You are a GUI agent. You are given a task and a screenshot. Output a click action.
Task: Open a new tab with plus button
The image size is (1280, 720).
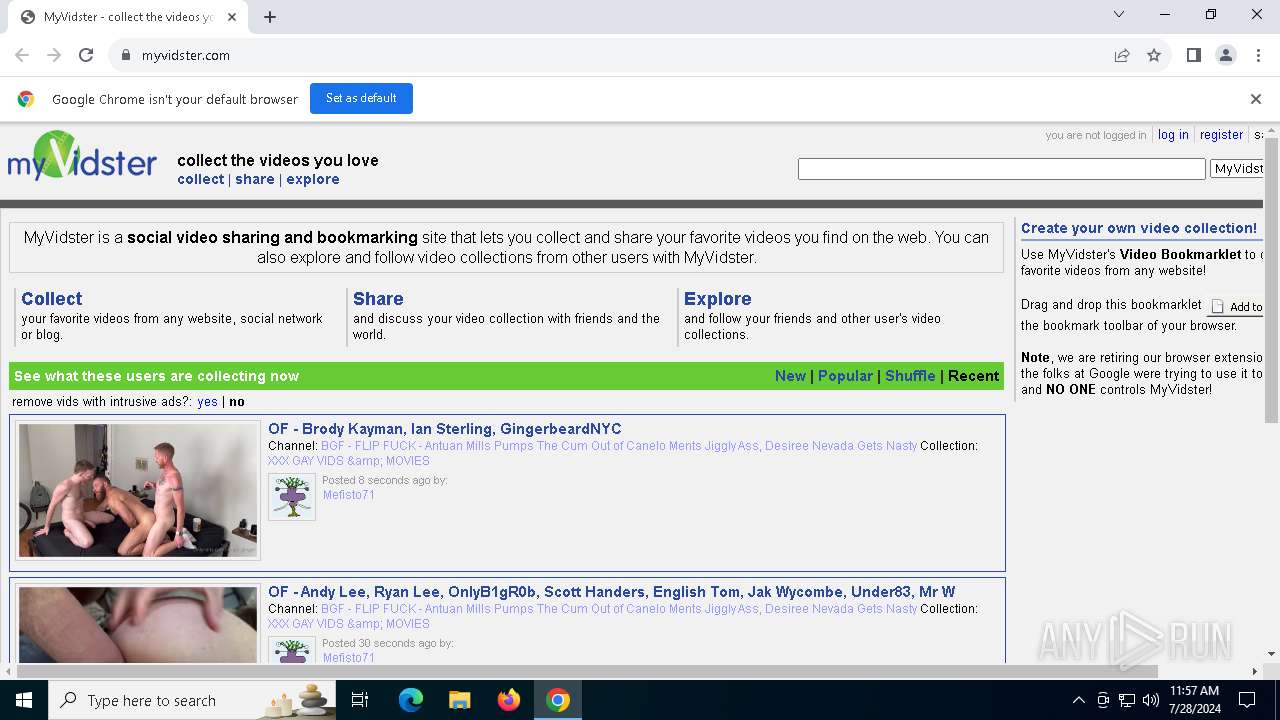270,17
